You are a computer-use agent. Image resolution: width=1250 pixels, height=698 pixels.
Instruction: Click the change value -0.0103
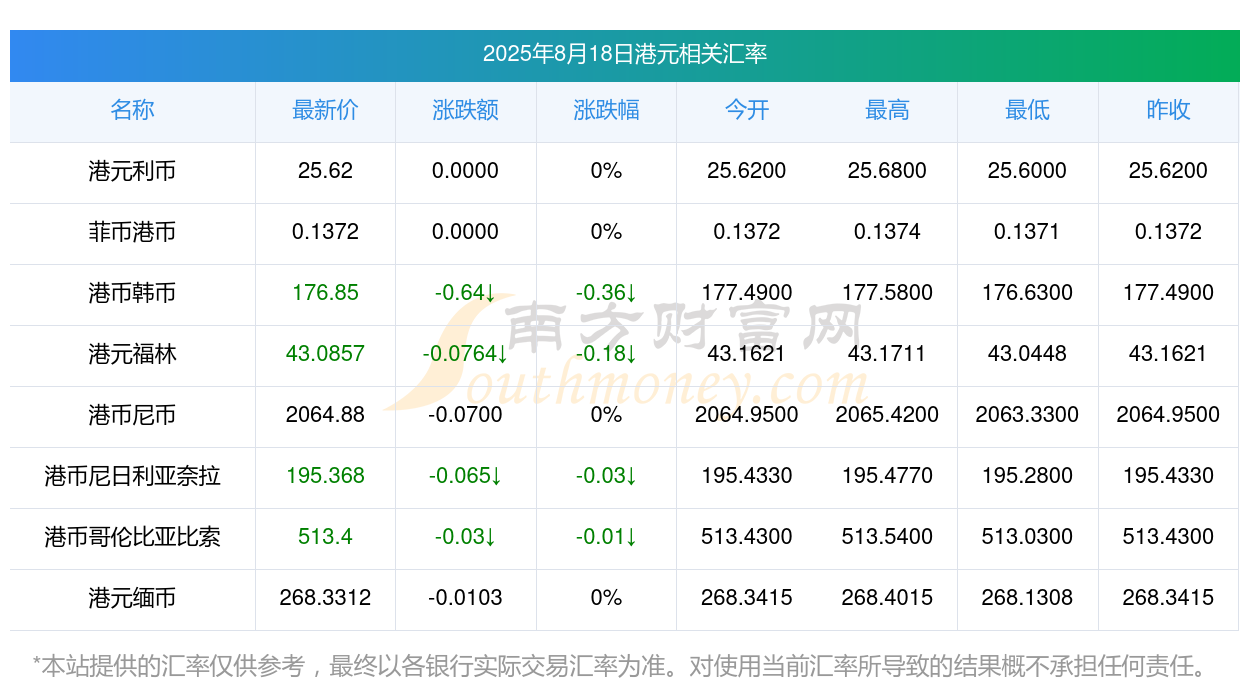click(x=465, y=598)
